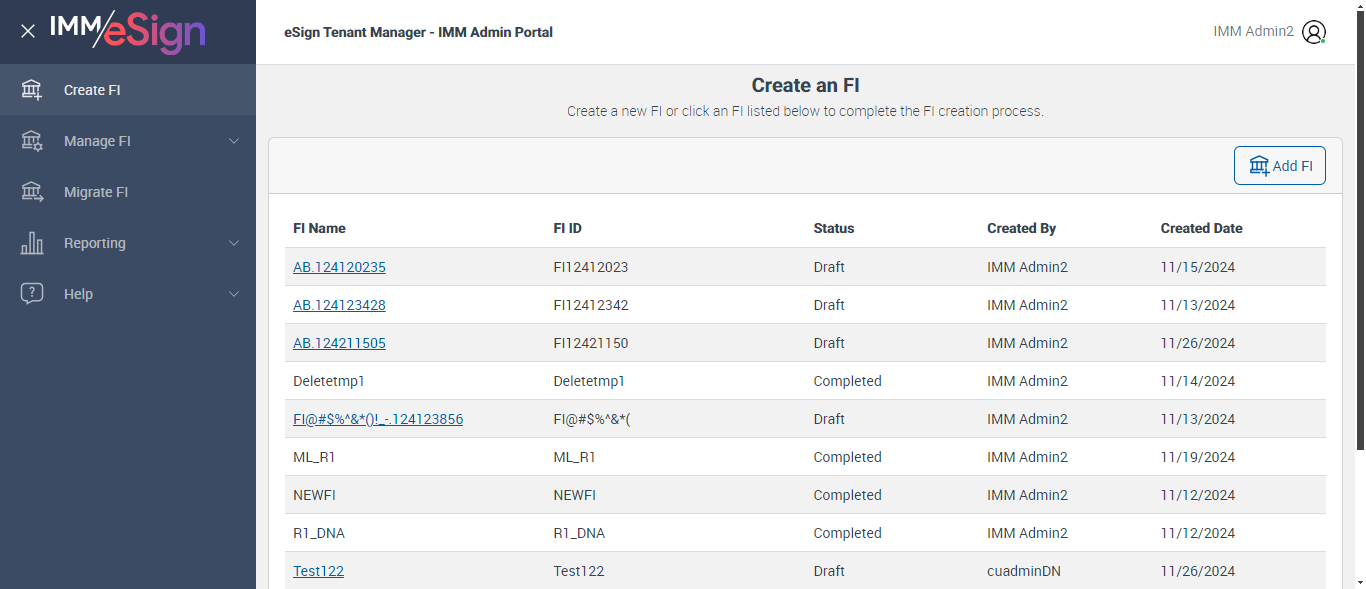
Task: Expand the Manage FI submenu chevron
Action: pos(234,141)
